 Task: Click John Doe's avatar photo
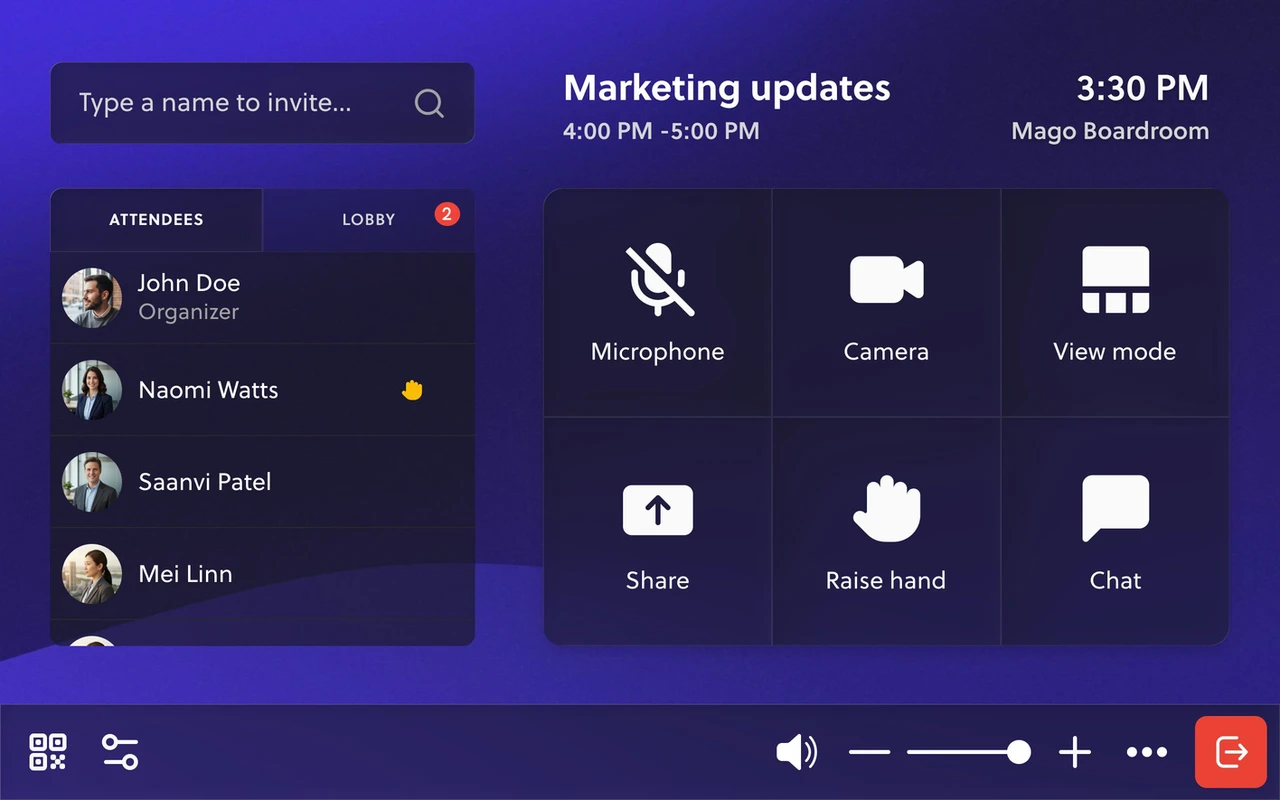[x=92, y=298]
